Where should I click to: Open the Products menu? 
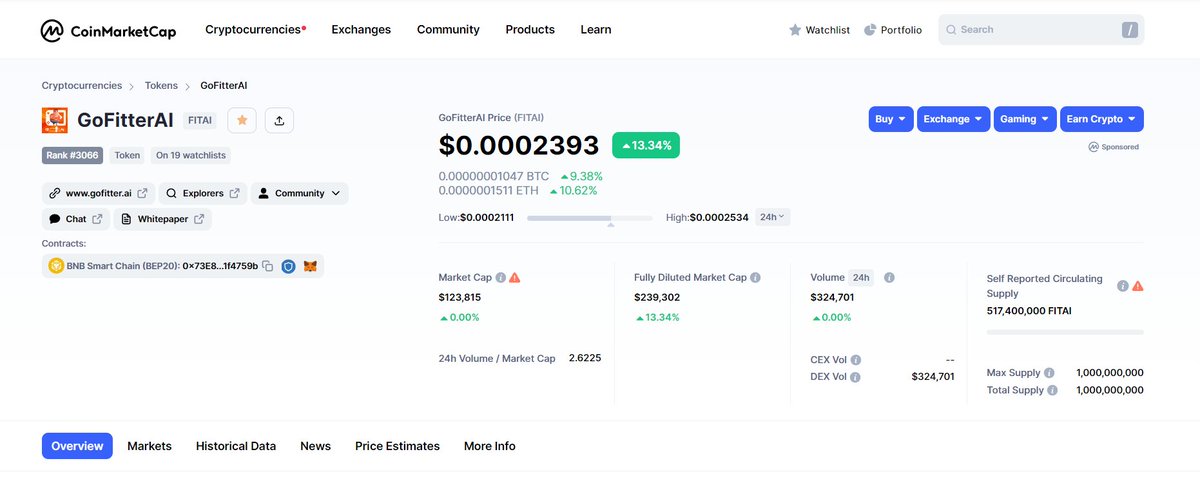[x=530, y=30]
